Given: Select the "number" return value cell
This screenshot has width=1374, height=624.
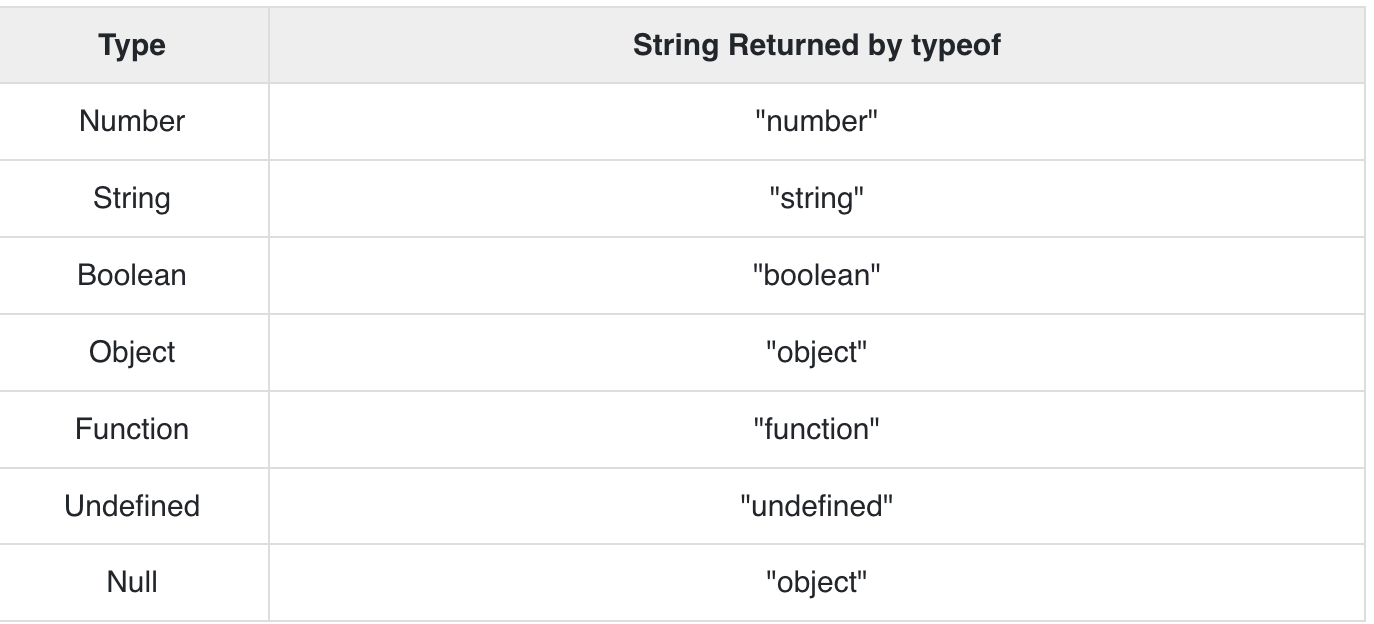Looking at the screenshot, I should click(816, 121).
